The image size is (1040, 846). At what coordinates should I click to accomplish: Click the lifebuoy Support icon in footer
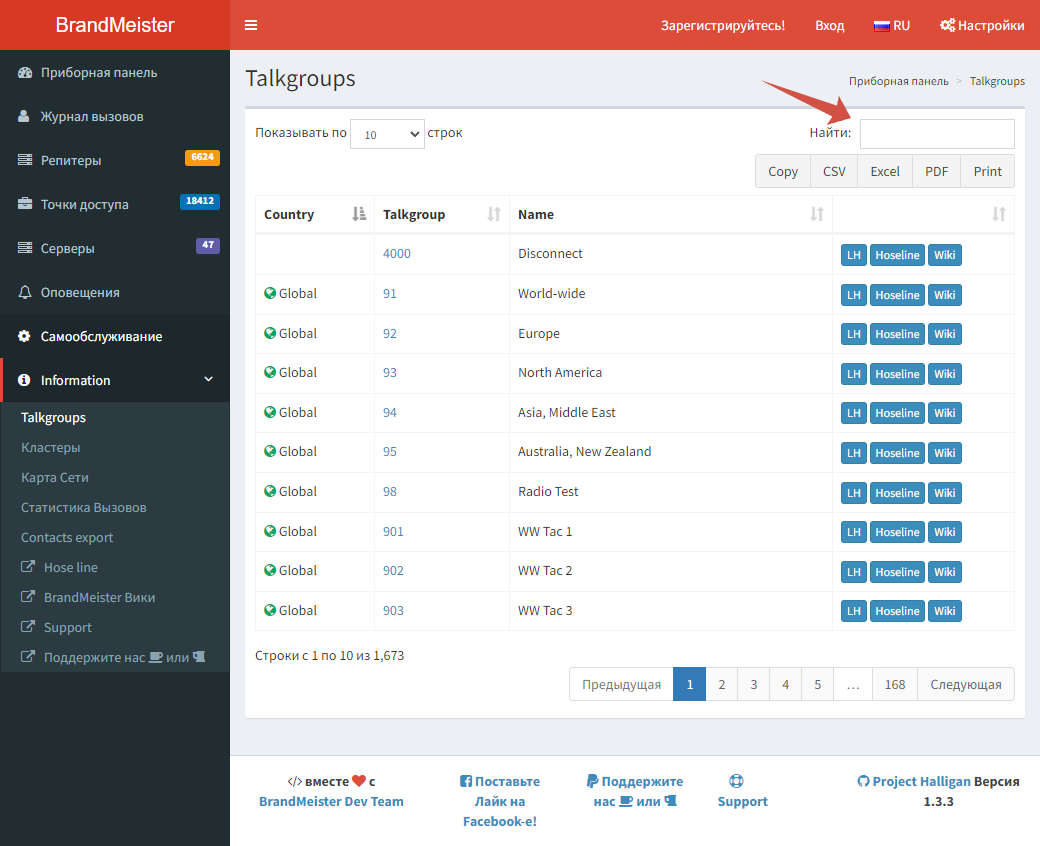[736, 781]
